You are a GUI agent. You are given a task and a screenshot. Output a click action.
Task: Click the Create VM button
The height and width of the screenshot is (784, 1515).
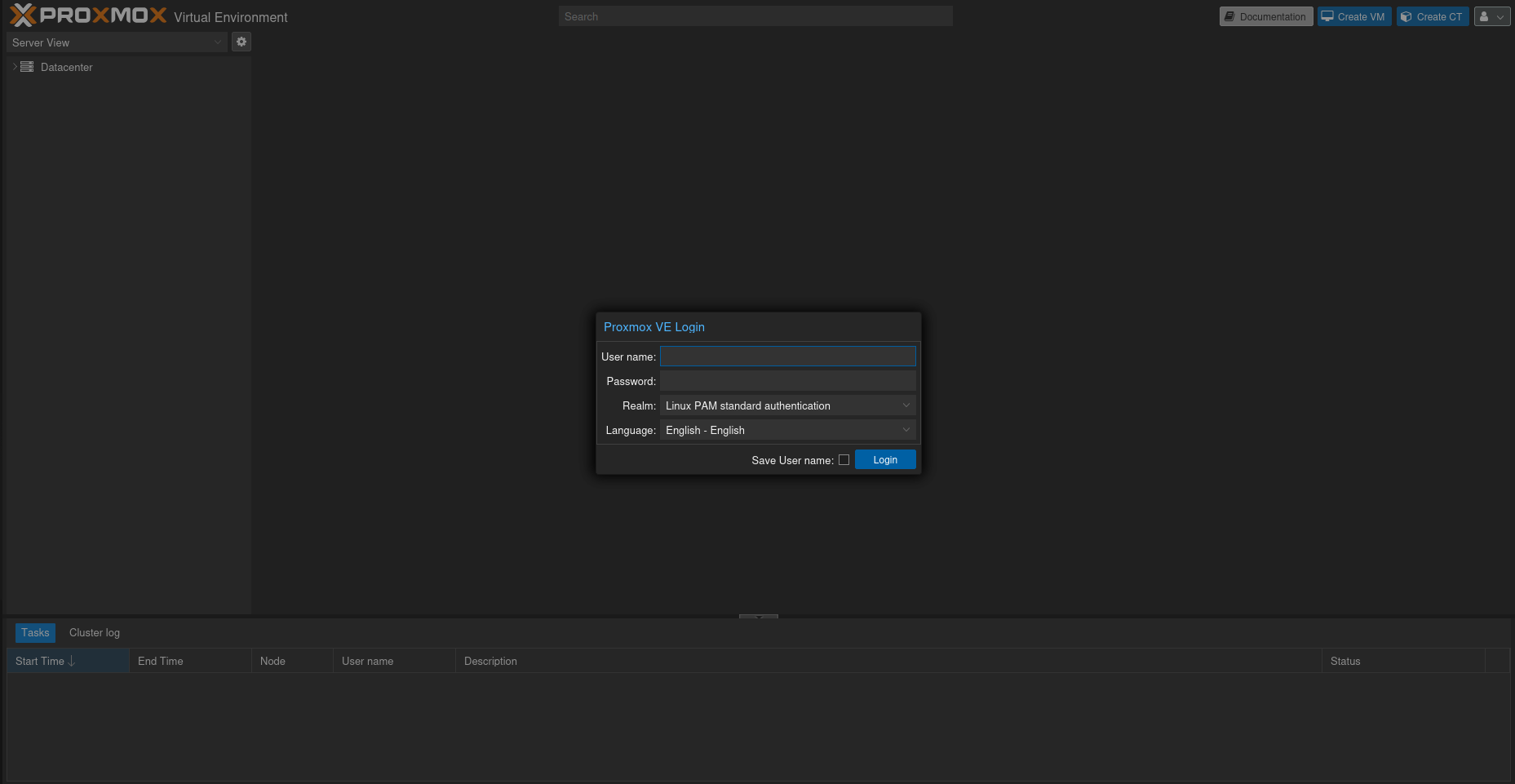click(x=1353, y=16)
